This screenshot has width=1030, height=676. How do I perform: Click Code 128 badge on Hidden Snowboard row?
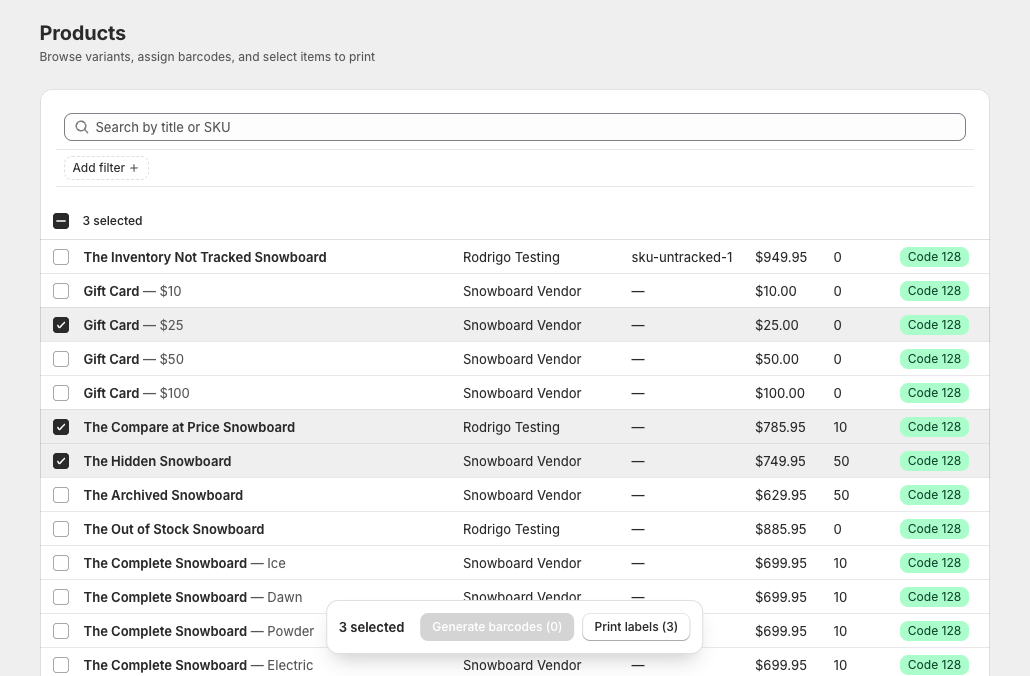click(x=934, y=461)
